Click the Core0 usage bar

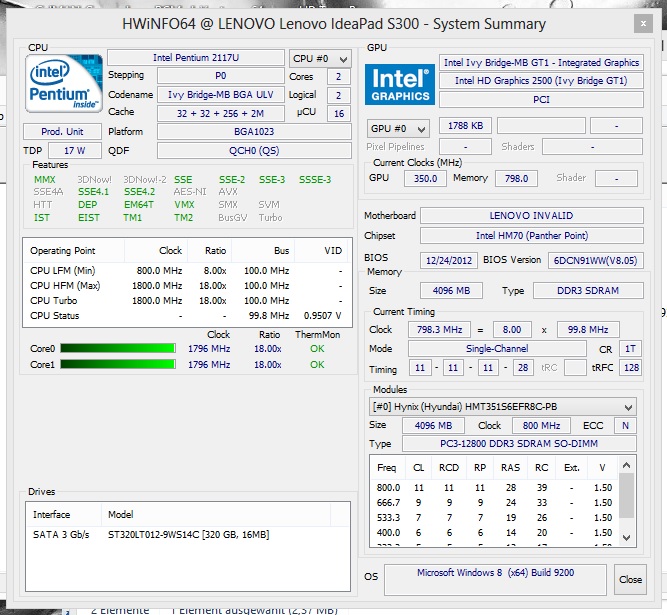tap(118, 349)
